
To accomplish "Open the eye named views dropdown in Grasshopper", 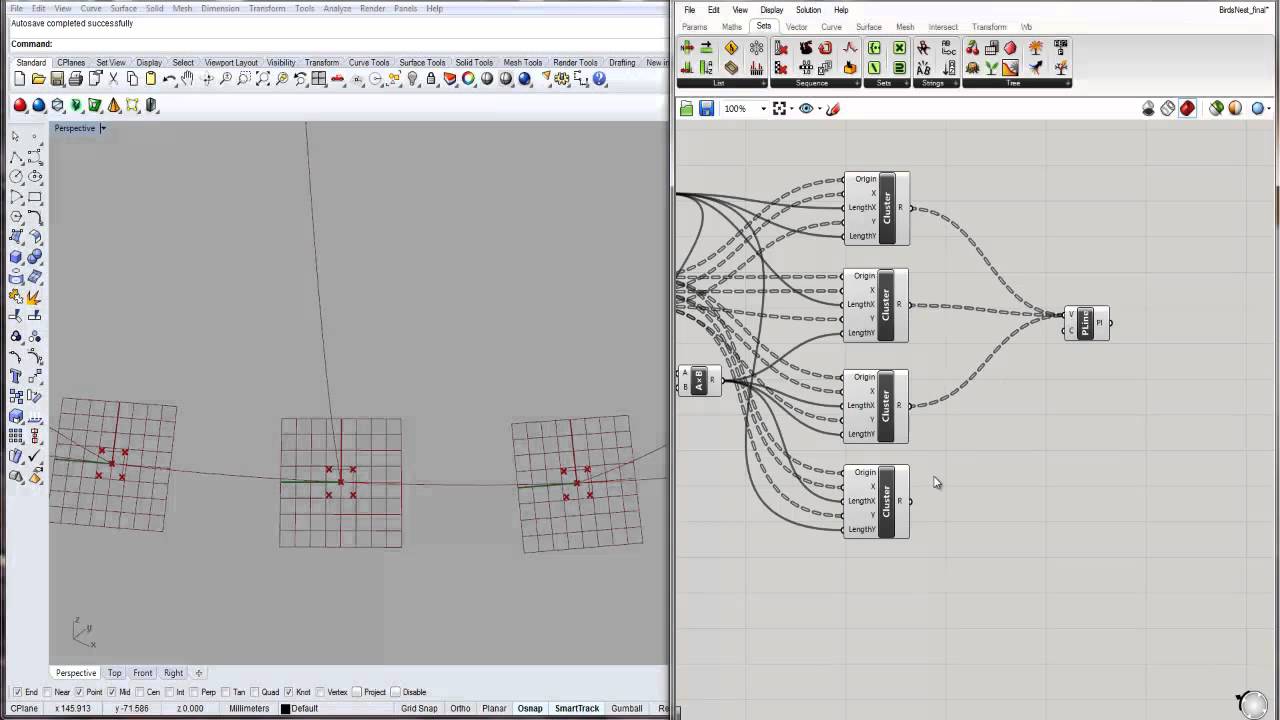I will 820,108.
